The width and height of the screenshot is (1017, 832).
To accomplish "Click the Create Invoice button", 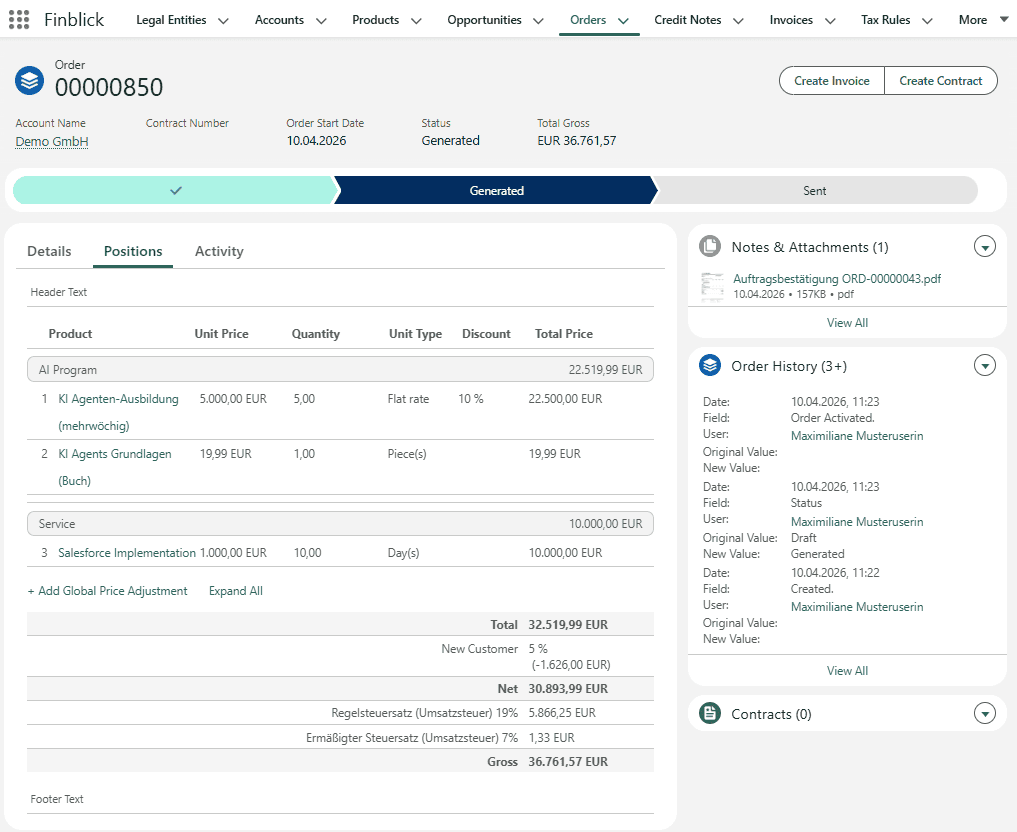I will pos(832,80).
